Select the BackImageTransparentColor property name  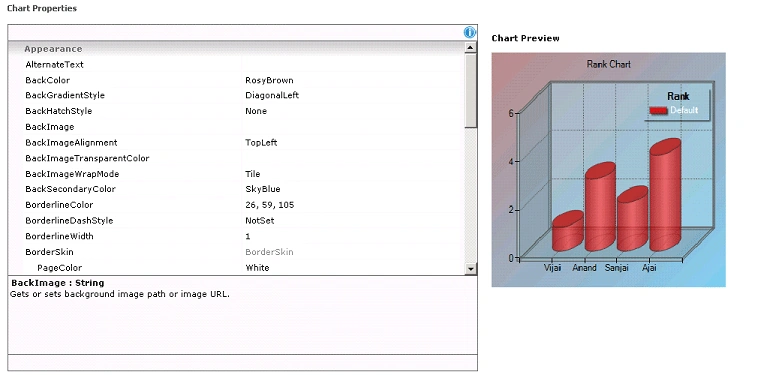pyautogui.click(x=87, y=158)
